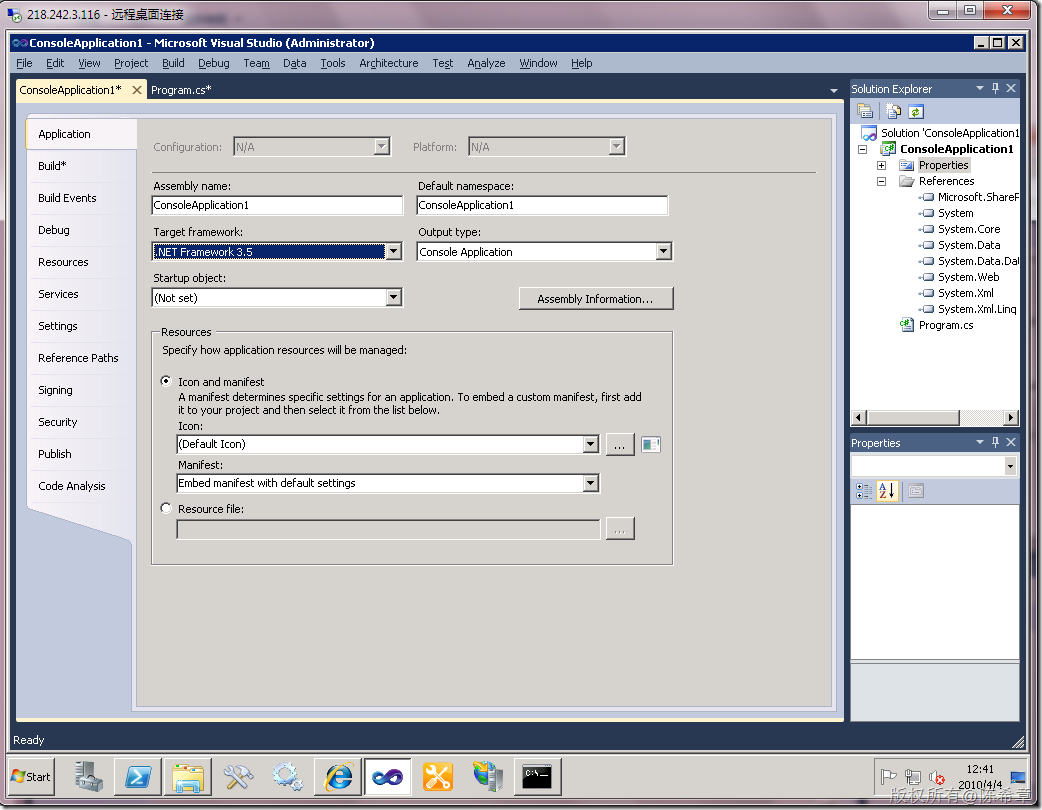The image size is (1042, 810).
Task: Select System.Core reference
Action: pos(968,229)
